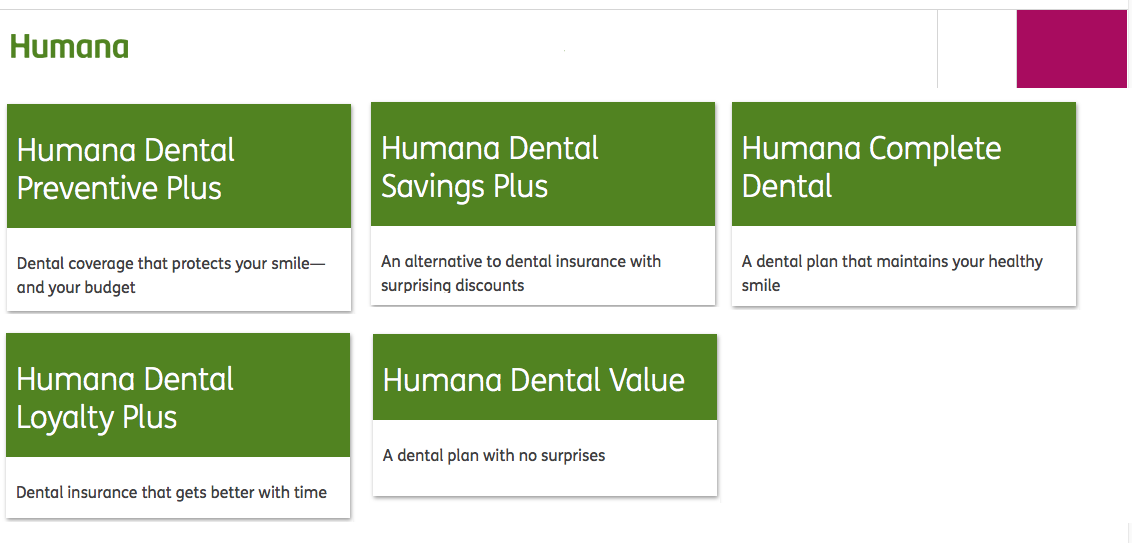Click 'A dental plan with no surprises' description
The width and height of the screenshot is (1132, 543).
point(494,456)
